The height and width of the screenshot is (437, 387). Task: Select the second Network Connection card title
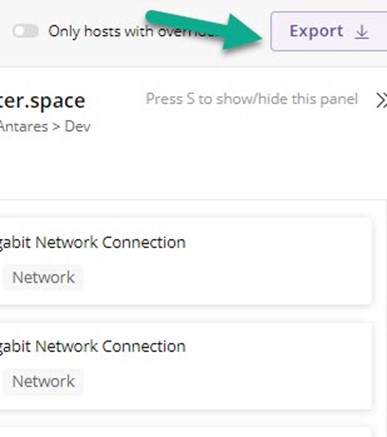tap(93, 346)
